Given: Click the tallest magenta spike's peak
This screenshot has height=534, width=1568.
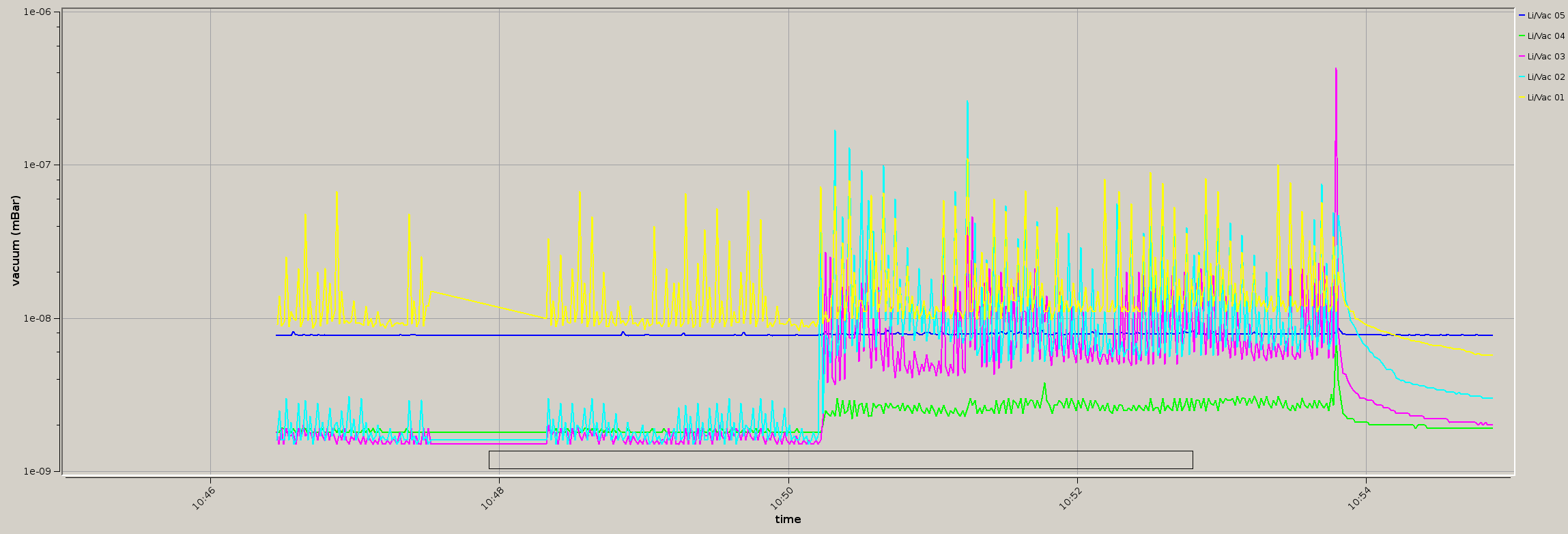Looking at the screenshot, I should 1336,69.
